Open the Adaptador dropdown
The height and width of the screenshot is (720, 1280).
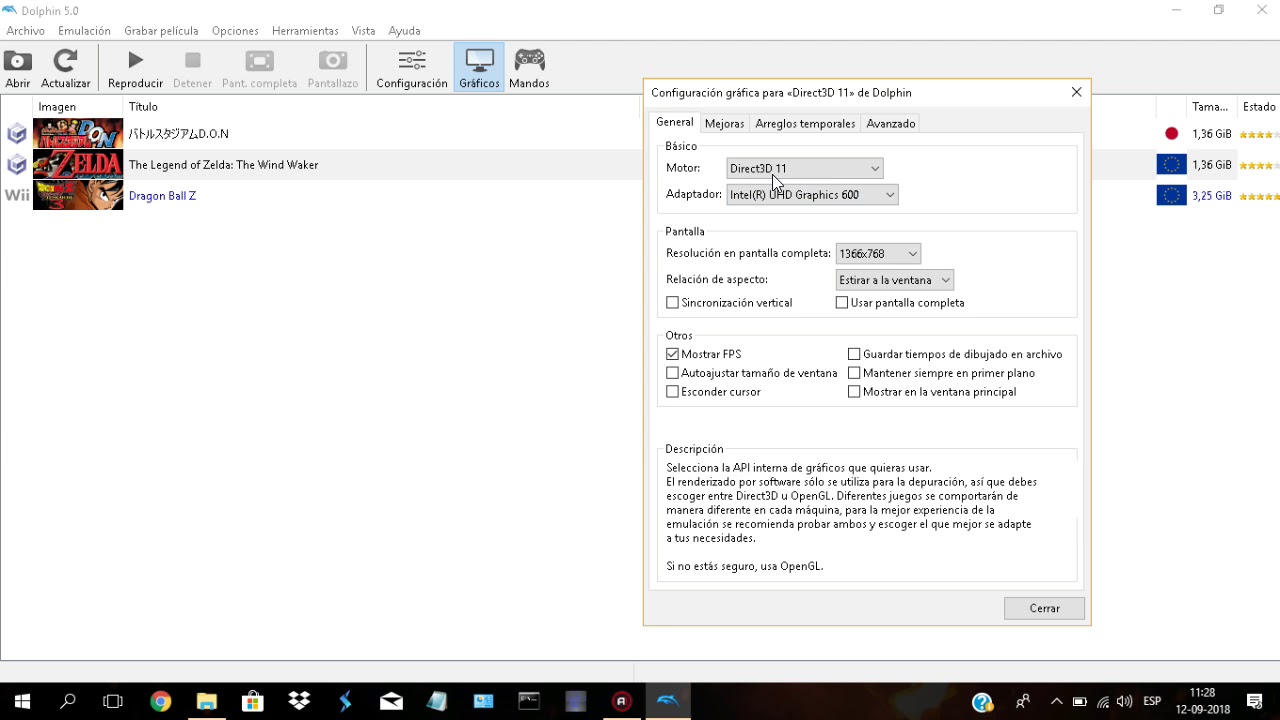point(812,195)
